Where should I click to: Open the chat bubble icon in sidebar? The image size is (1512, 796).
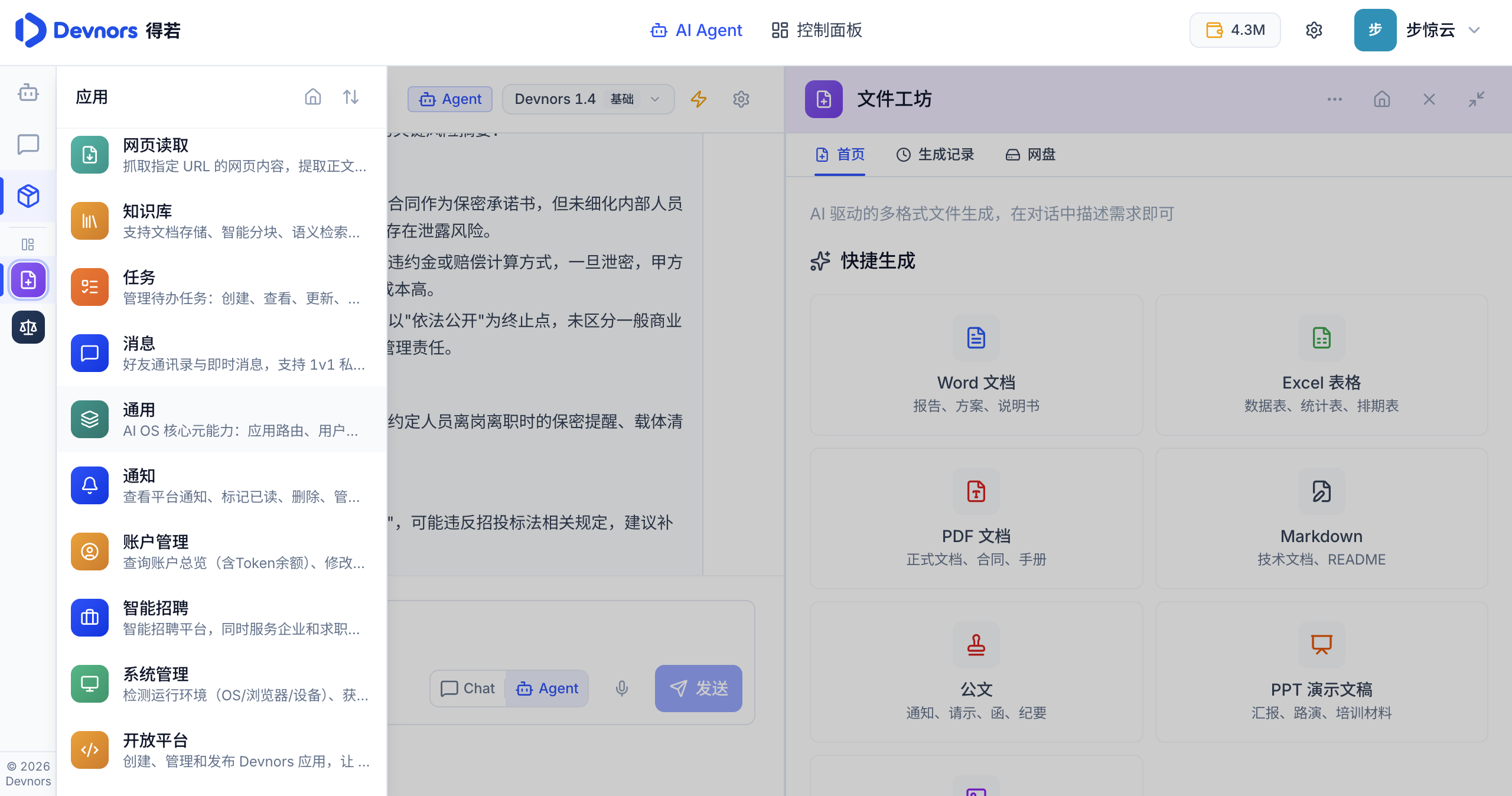28,144
